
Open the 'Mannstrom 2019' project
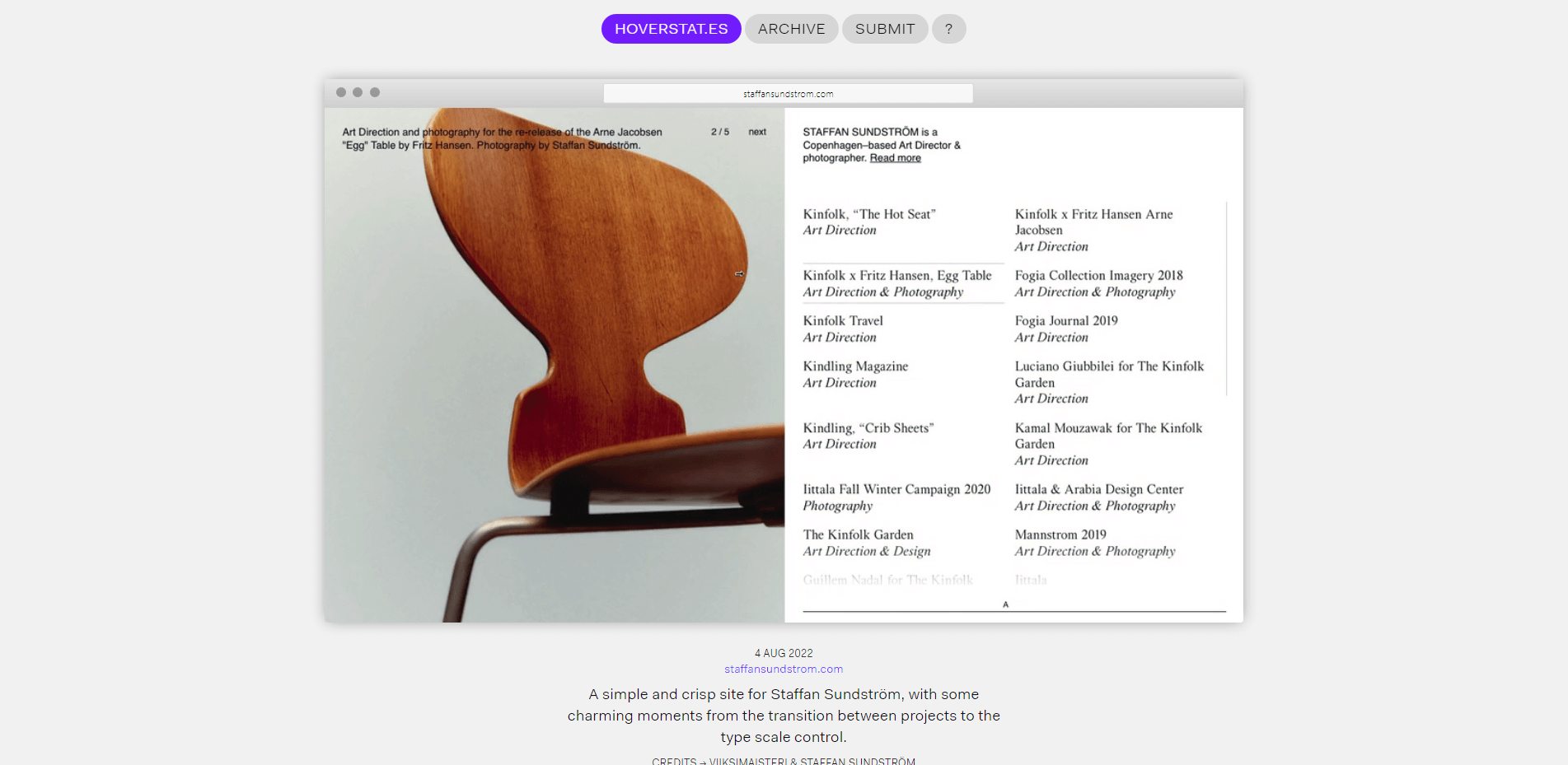coord(1060,534)
